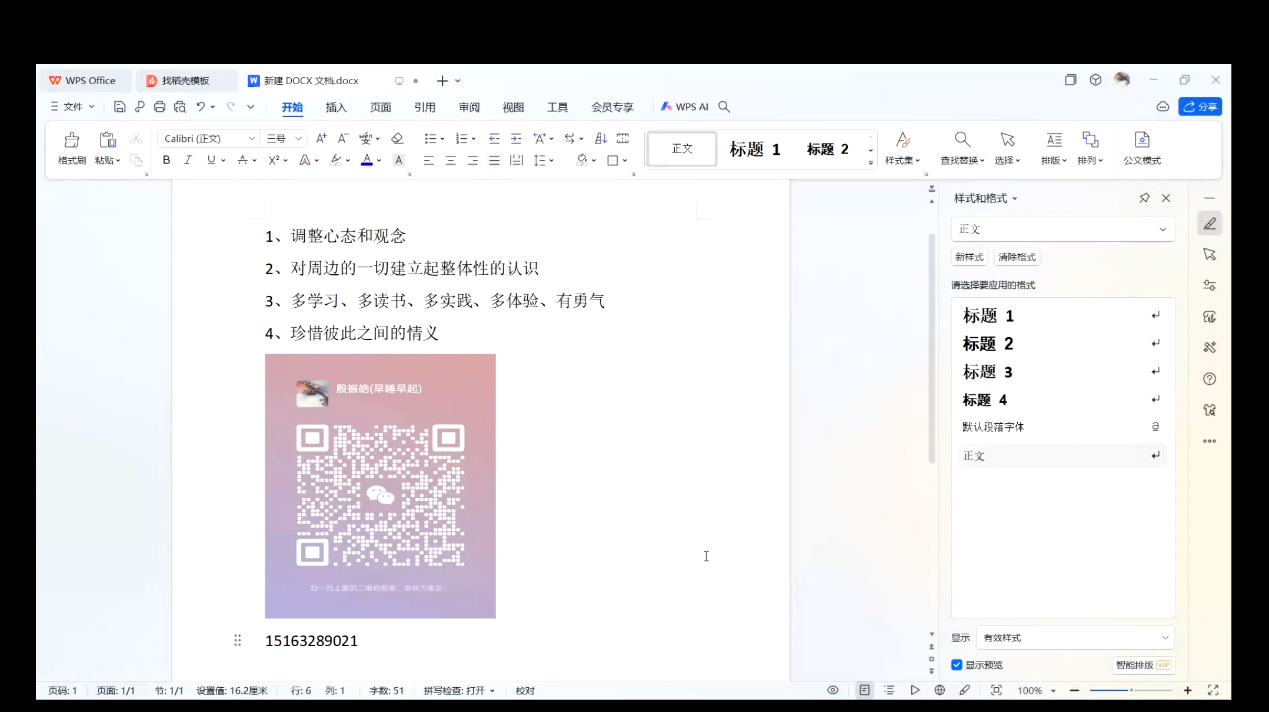Open the 审阅 ribbon tab
This screenshot has height=712, width=1269.
[x=469, y=107]
